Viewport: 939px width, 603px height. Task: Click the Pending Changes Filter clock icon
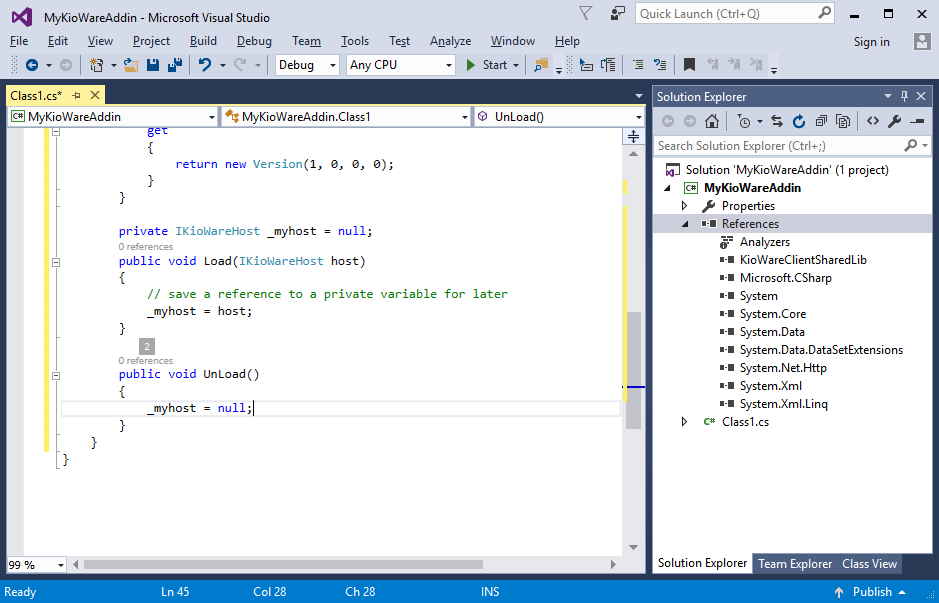(743, 122)
